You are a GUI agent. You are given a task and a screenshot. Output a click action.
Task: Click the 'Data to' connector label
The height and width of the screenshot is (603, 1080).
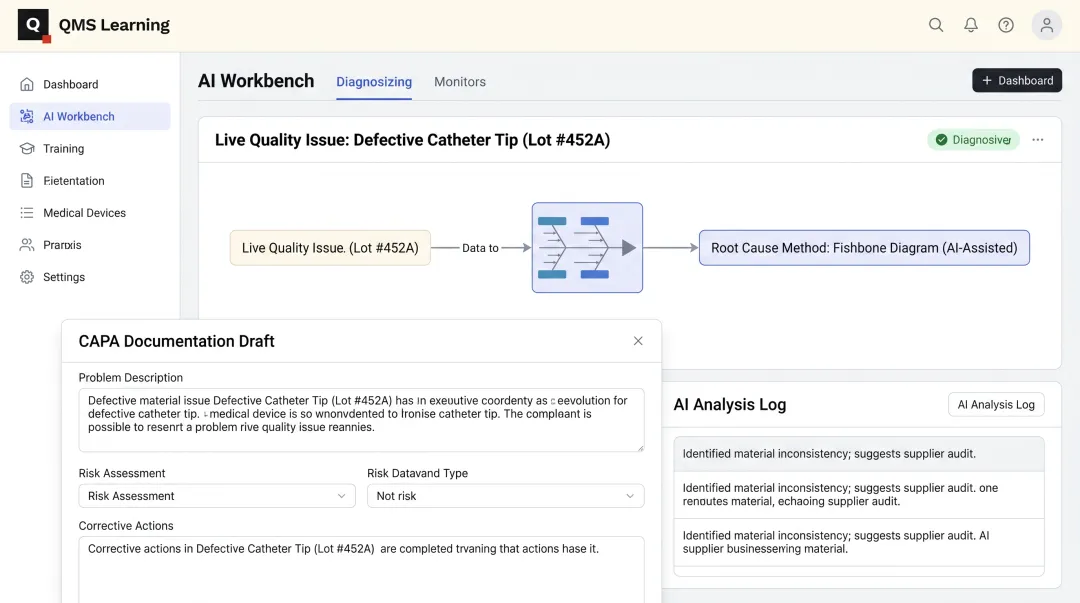(480, 248)
